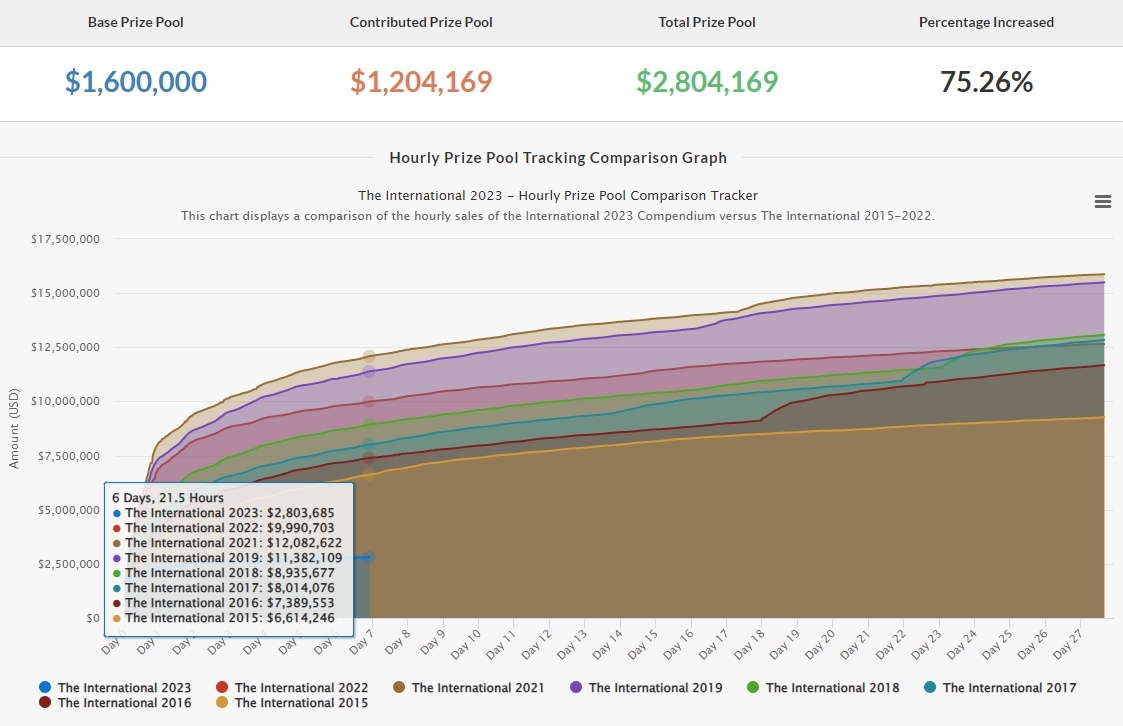Click the $1,600,000 base prize pool value

tap(136, 82)
